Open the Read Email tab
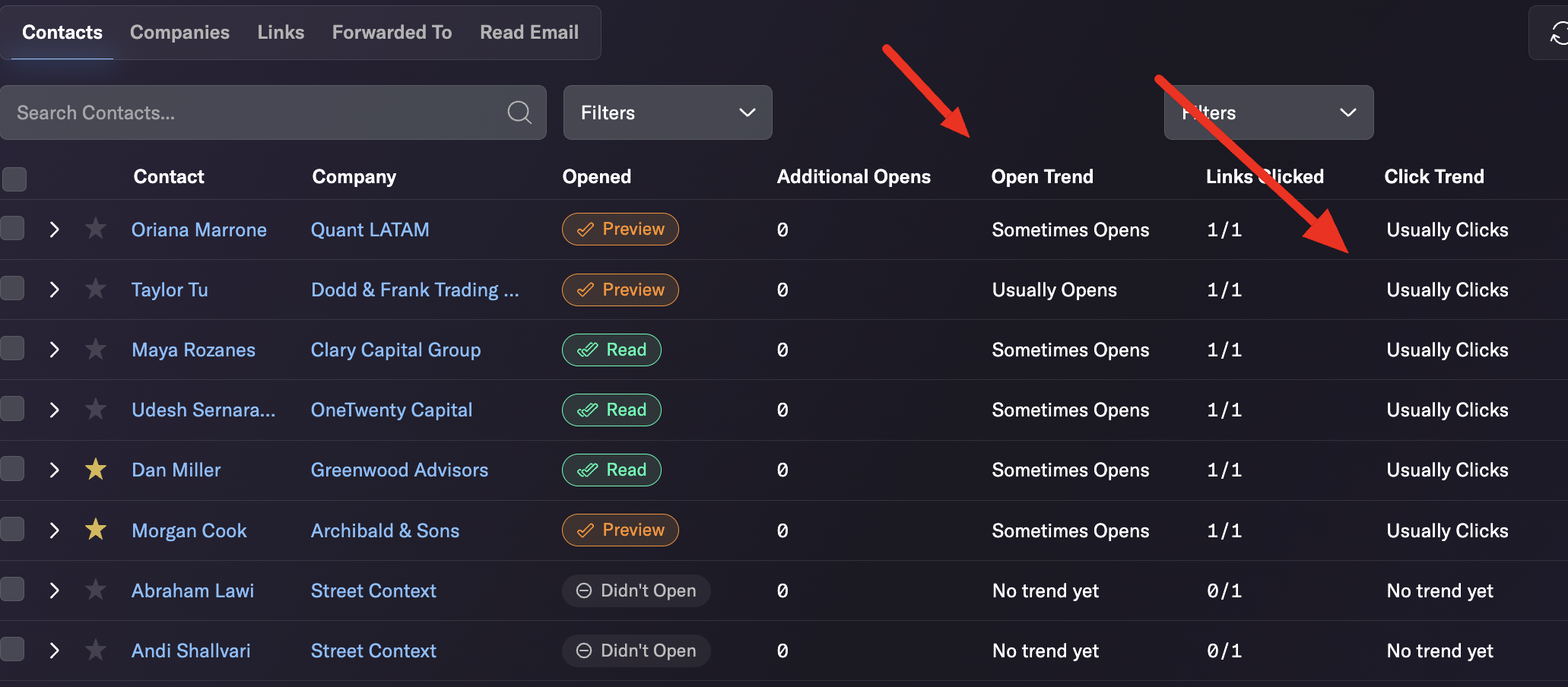 coord(529,32)
